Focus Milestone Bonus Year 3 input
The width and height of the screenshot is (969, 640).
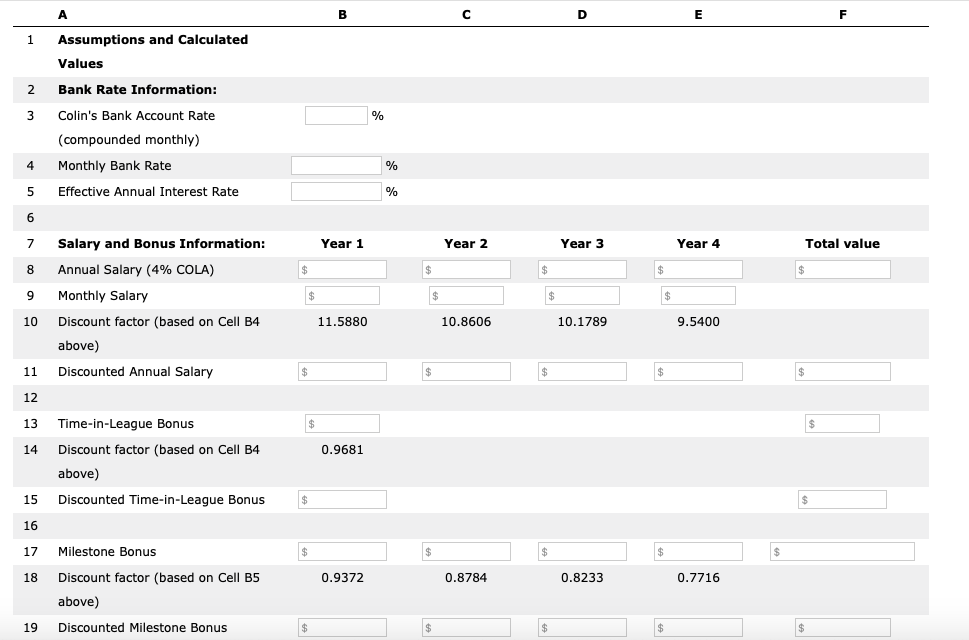click(582, 551)
